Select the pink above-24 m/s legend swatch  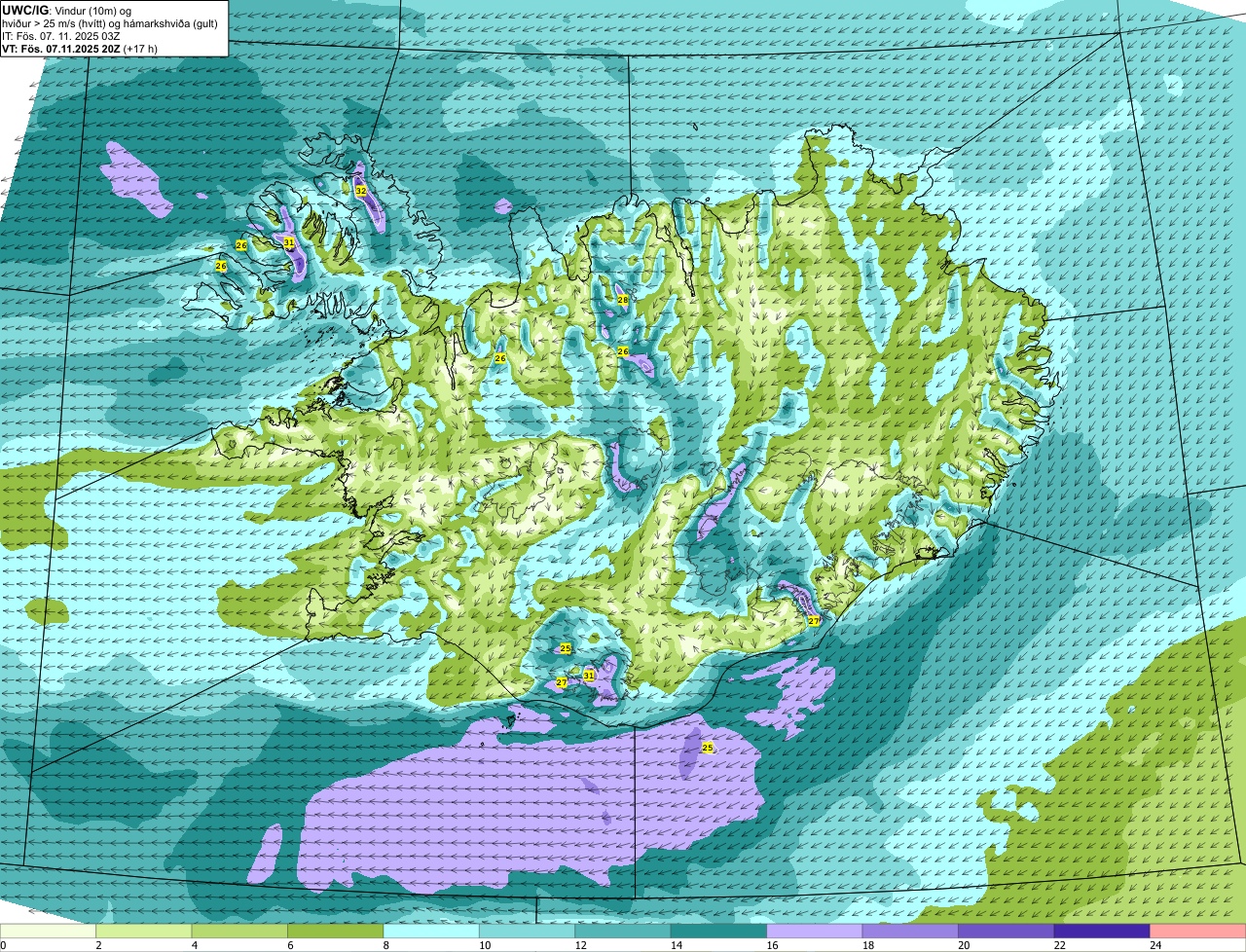(1198, 932)
